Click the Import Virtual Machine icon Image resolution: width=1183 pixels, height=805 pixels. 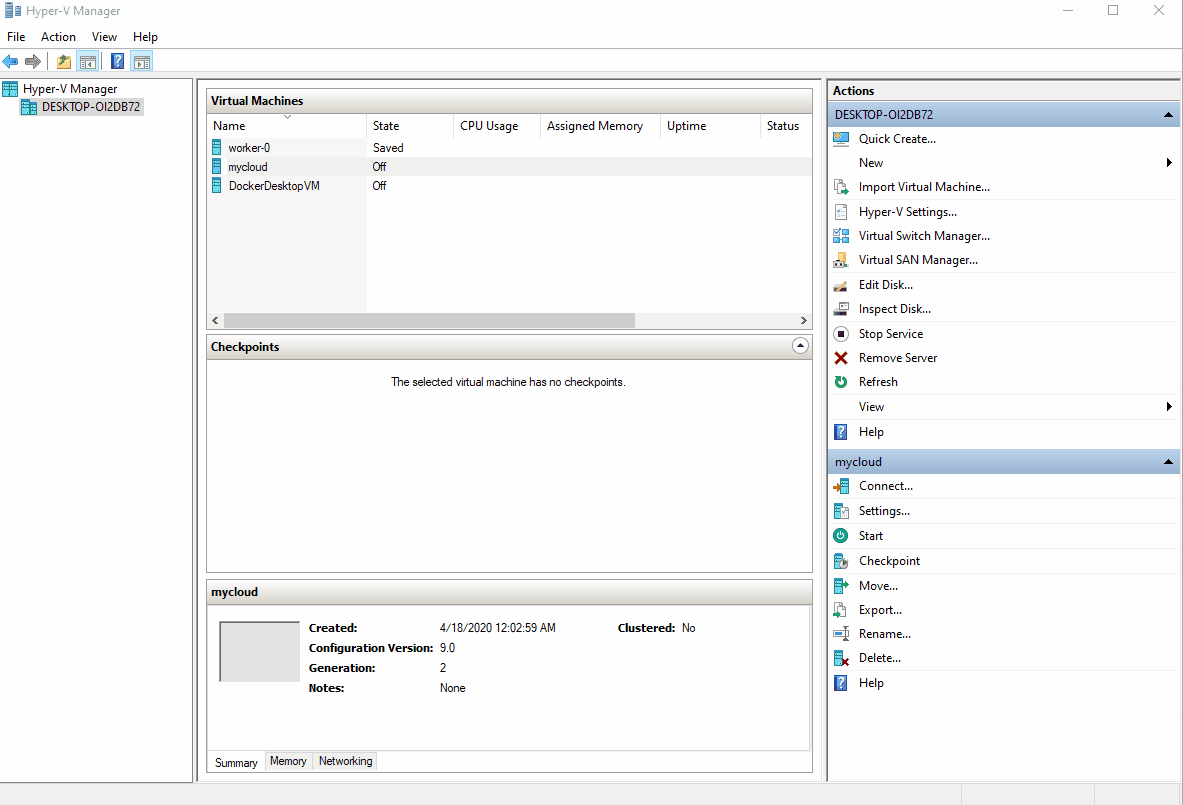840,187
